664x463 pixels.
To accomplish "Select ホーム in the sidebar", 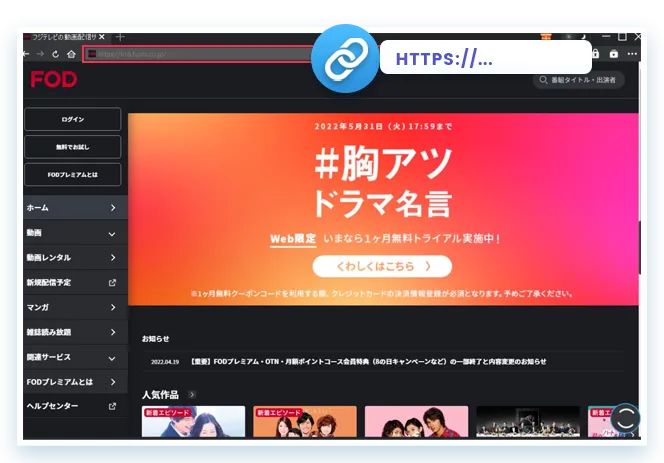I will 75,208.
